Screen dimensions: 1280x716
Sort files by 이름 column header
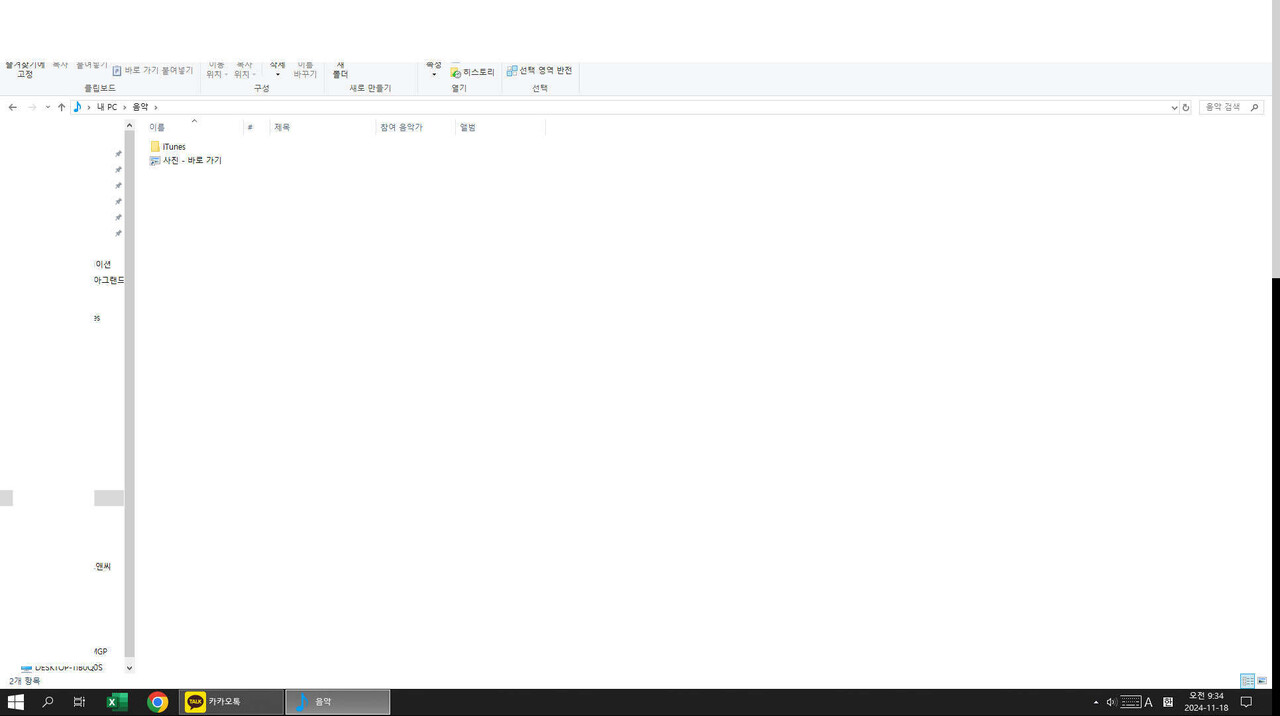[157, 128]
